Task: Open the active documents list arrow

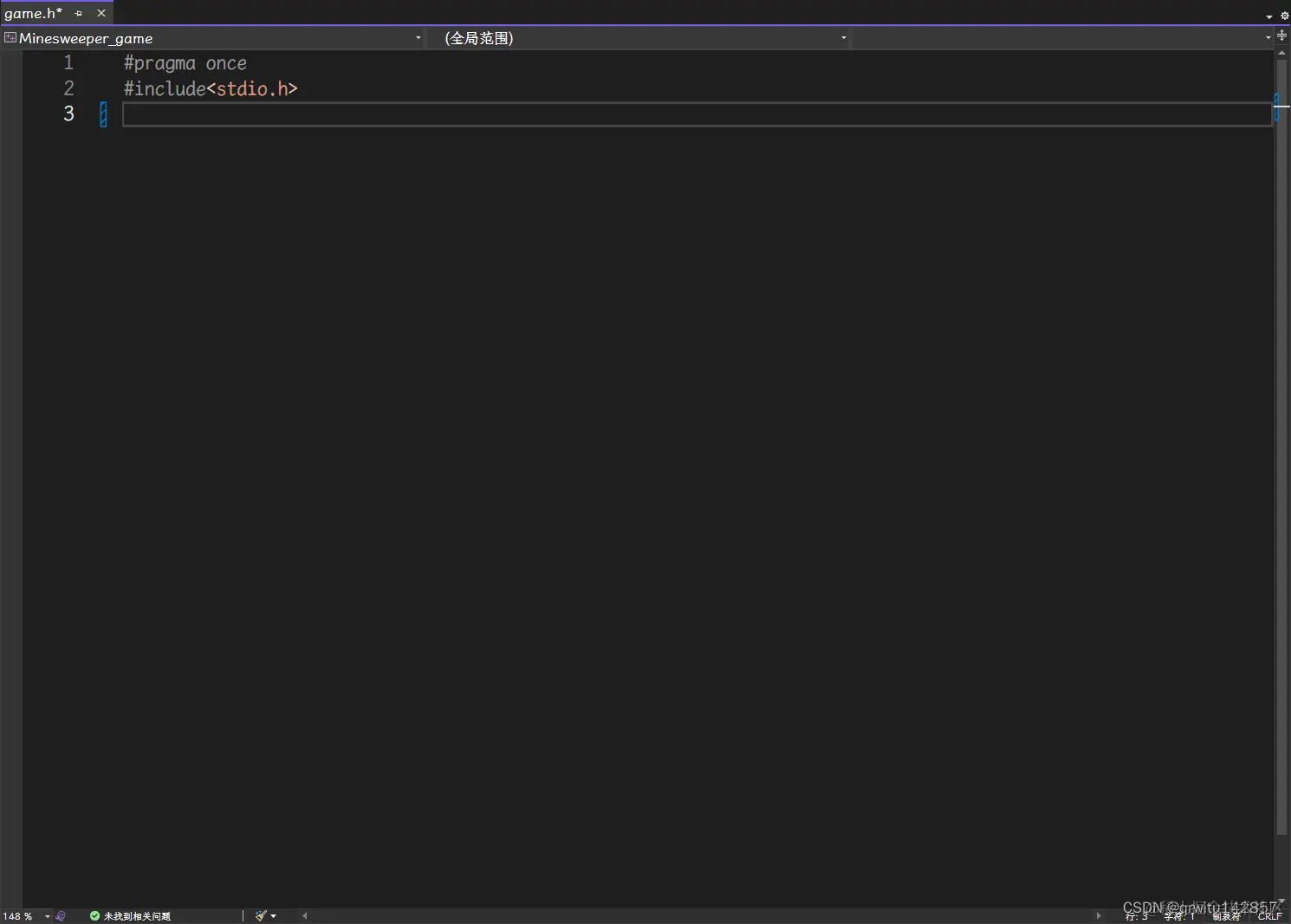Action: [x=1269, y=16]
